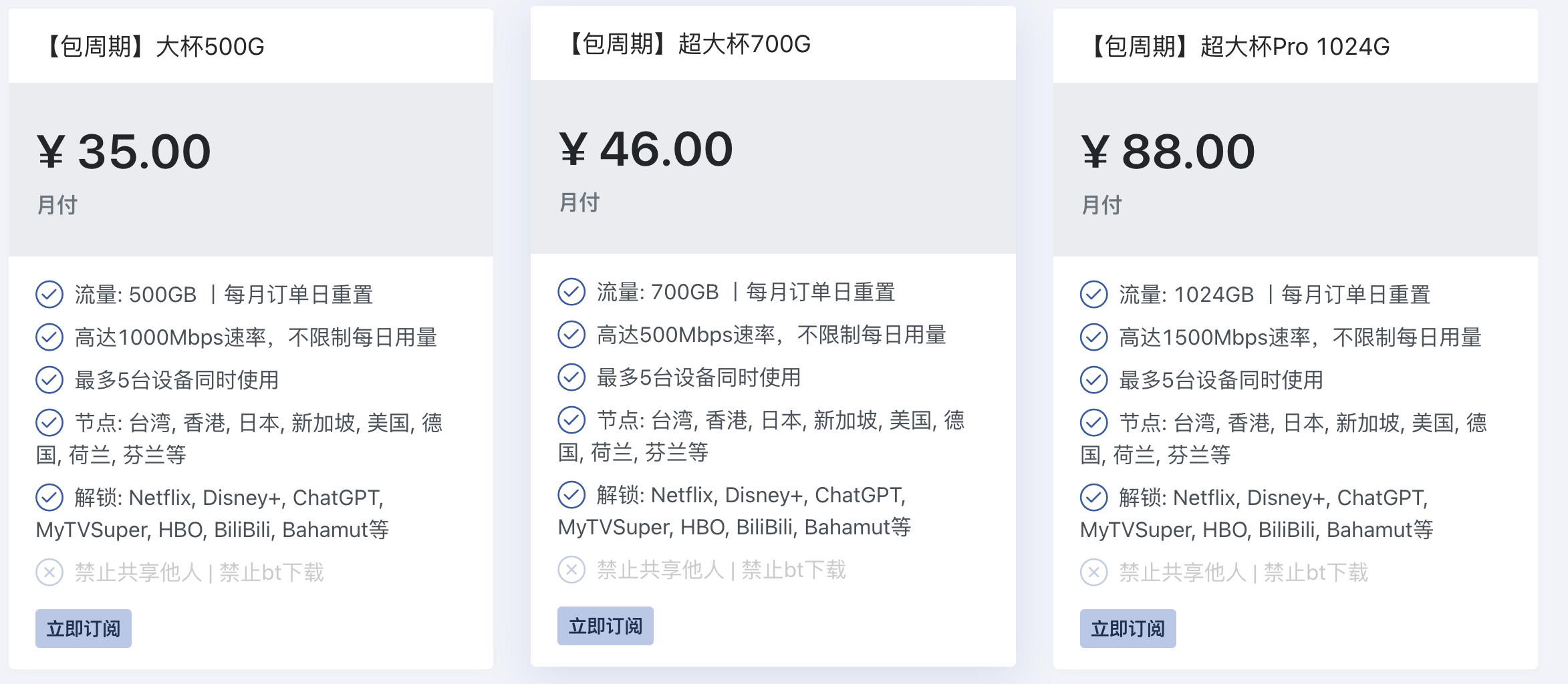Click the X icon in the 超大杯Pro 1024G plan
The width and height of the screenshot is (1568, 684).
click(1094, 572)
